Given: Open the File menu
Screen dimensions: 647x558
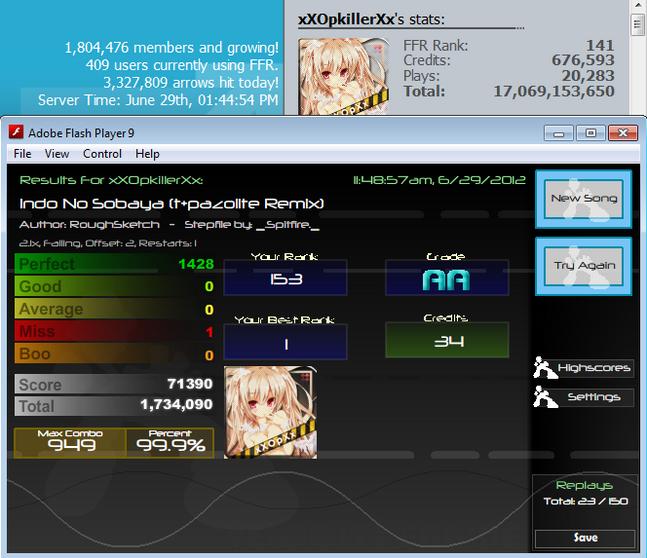Looking at the screenshot, I should coord(22,154).
